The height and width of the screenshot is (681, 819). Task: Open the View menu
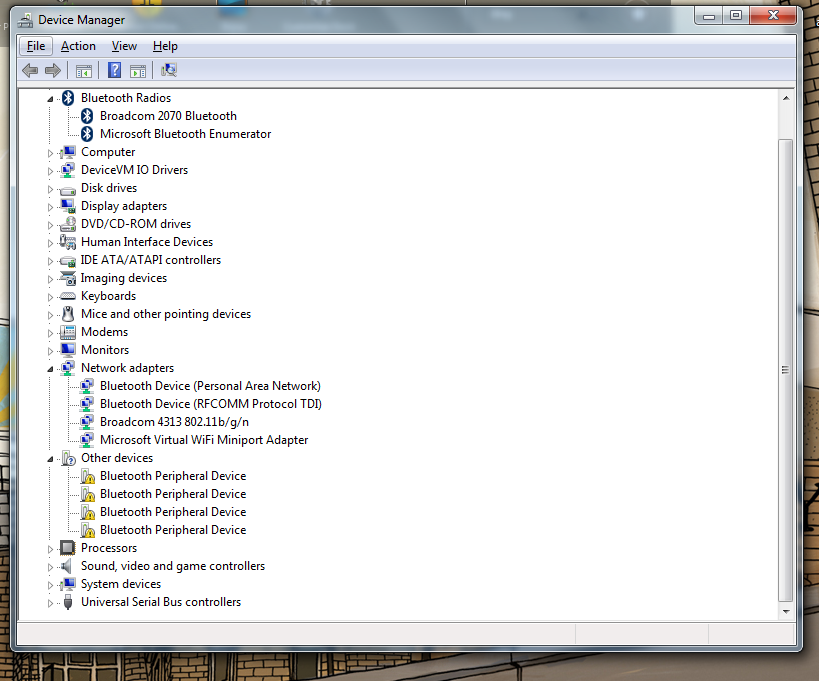[124, 46]
